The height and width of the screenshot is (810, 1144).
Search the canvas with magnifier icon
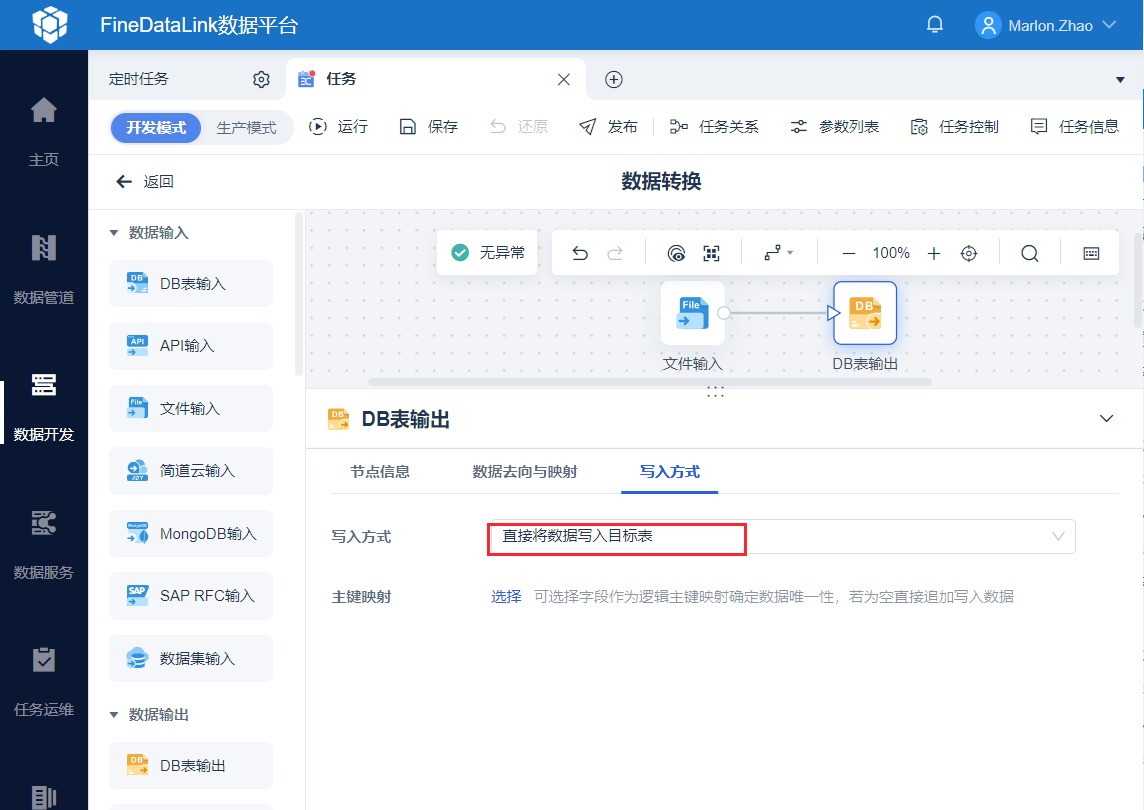pos(1029,253)
